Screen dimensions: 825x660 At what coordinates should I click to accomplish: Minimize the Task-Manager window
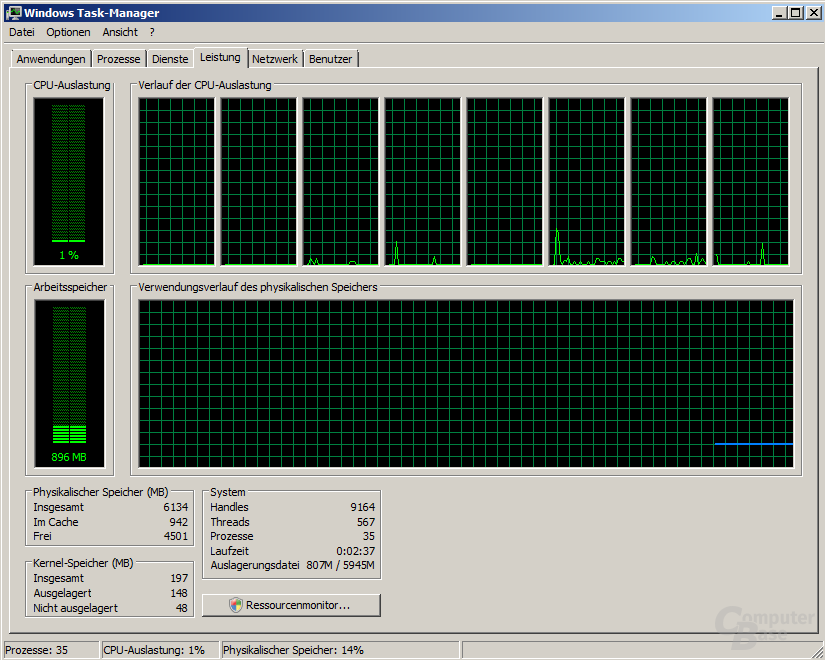[779, 13]
